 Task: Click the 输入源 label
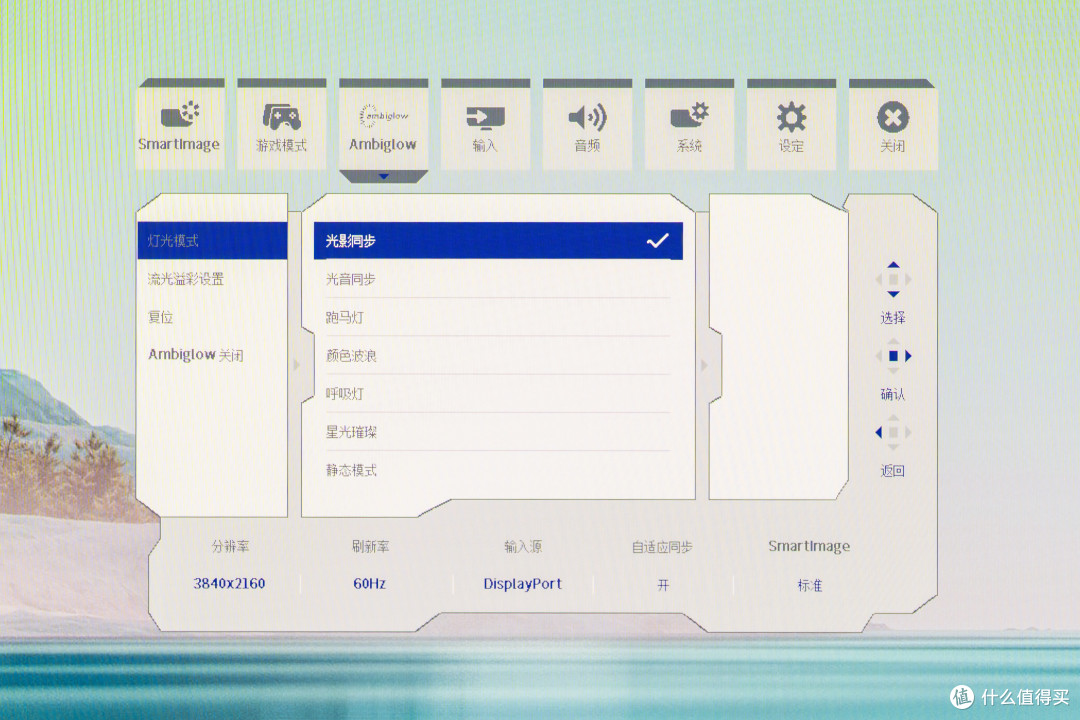(x=523, y=546)
